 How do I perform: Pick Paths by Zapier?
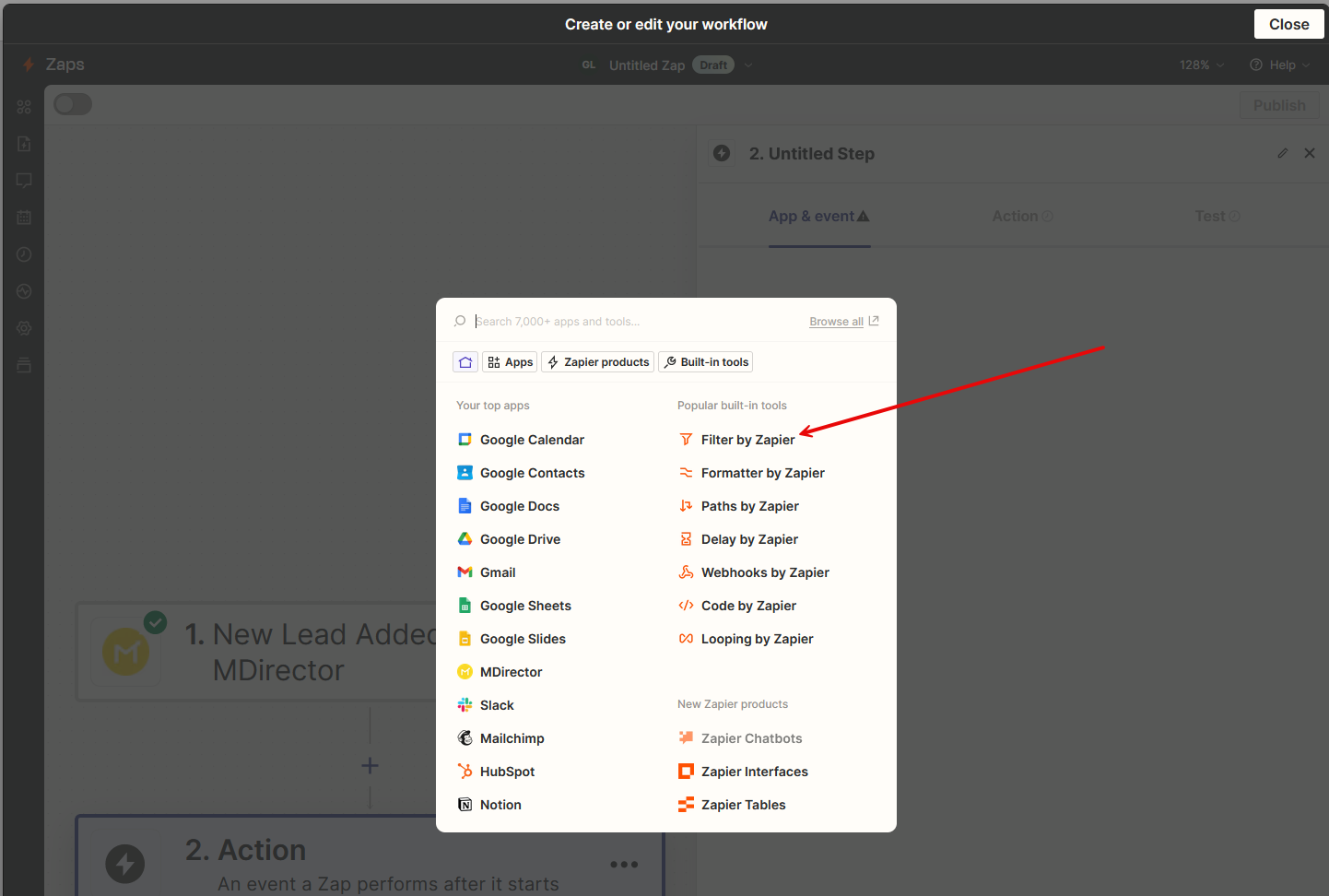749,506
